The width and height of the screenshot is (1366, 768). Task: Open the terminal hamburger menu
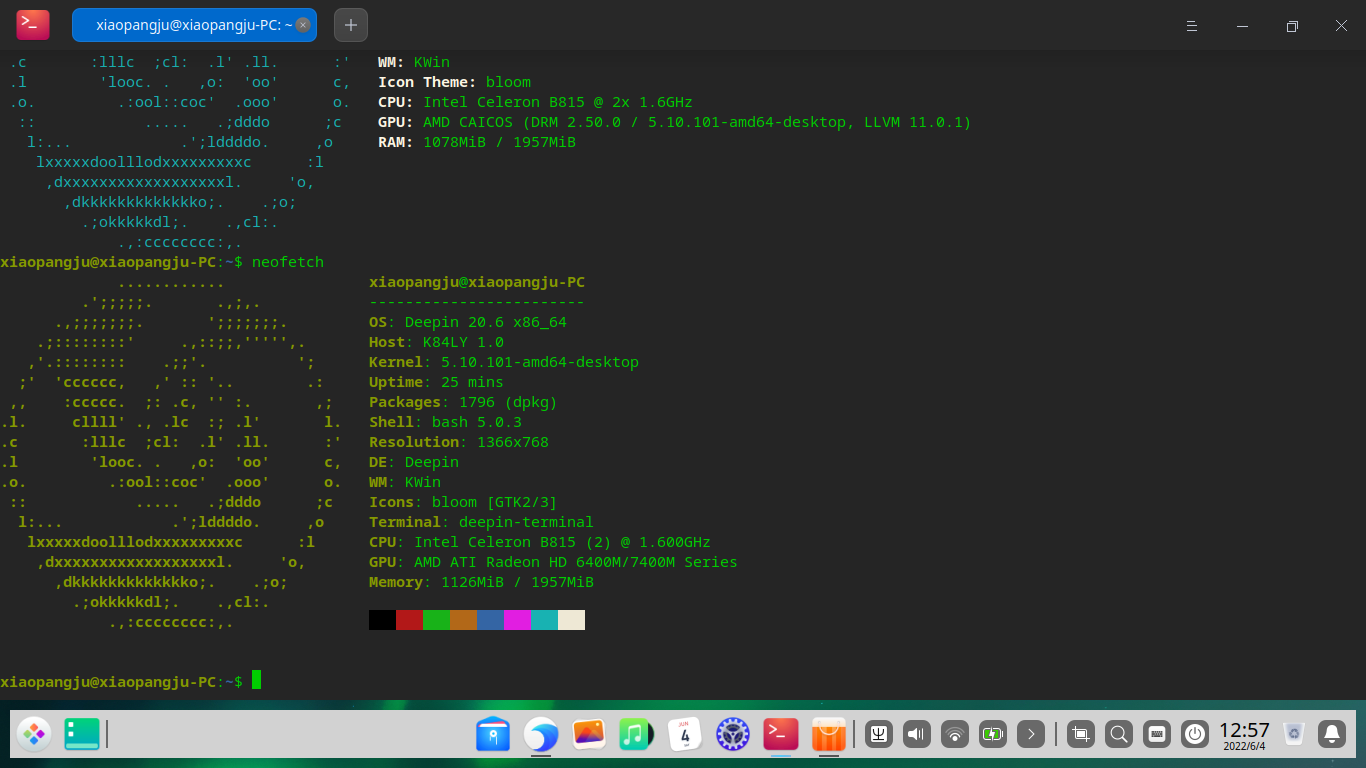1191,25
